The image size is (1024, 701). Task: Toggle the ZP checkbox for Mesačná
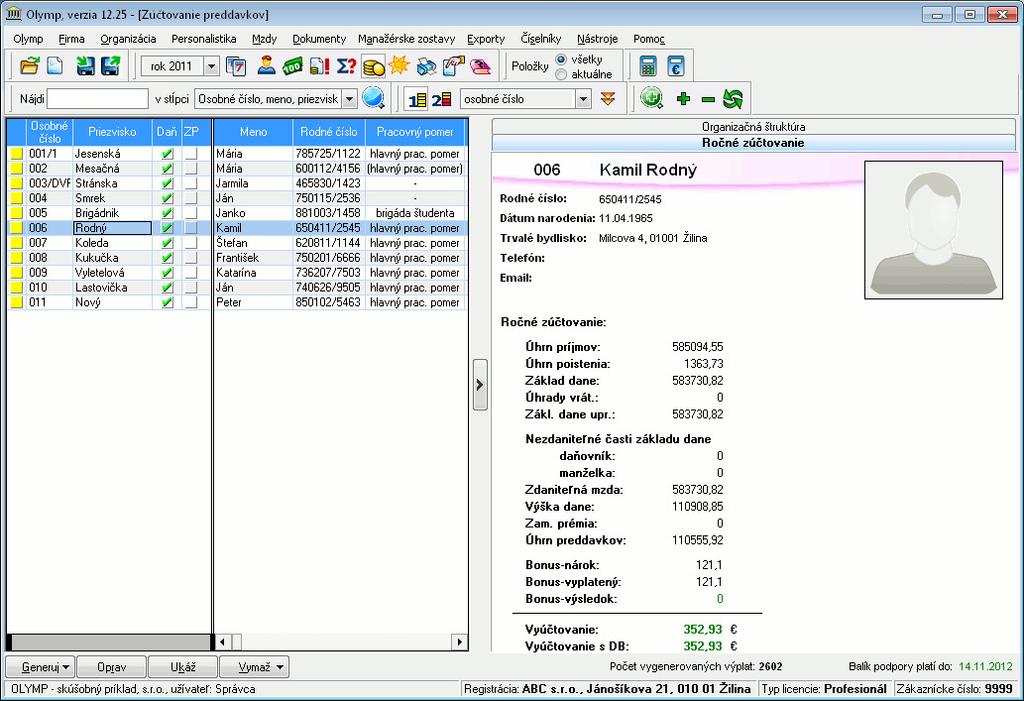tap(191, 169)
